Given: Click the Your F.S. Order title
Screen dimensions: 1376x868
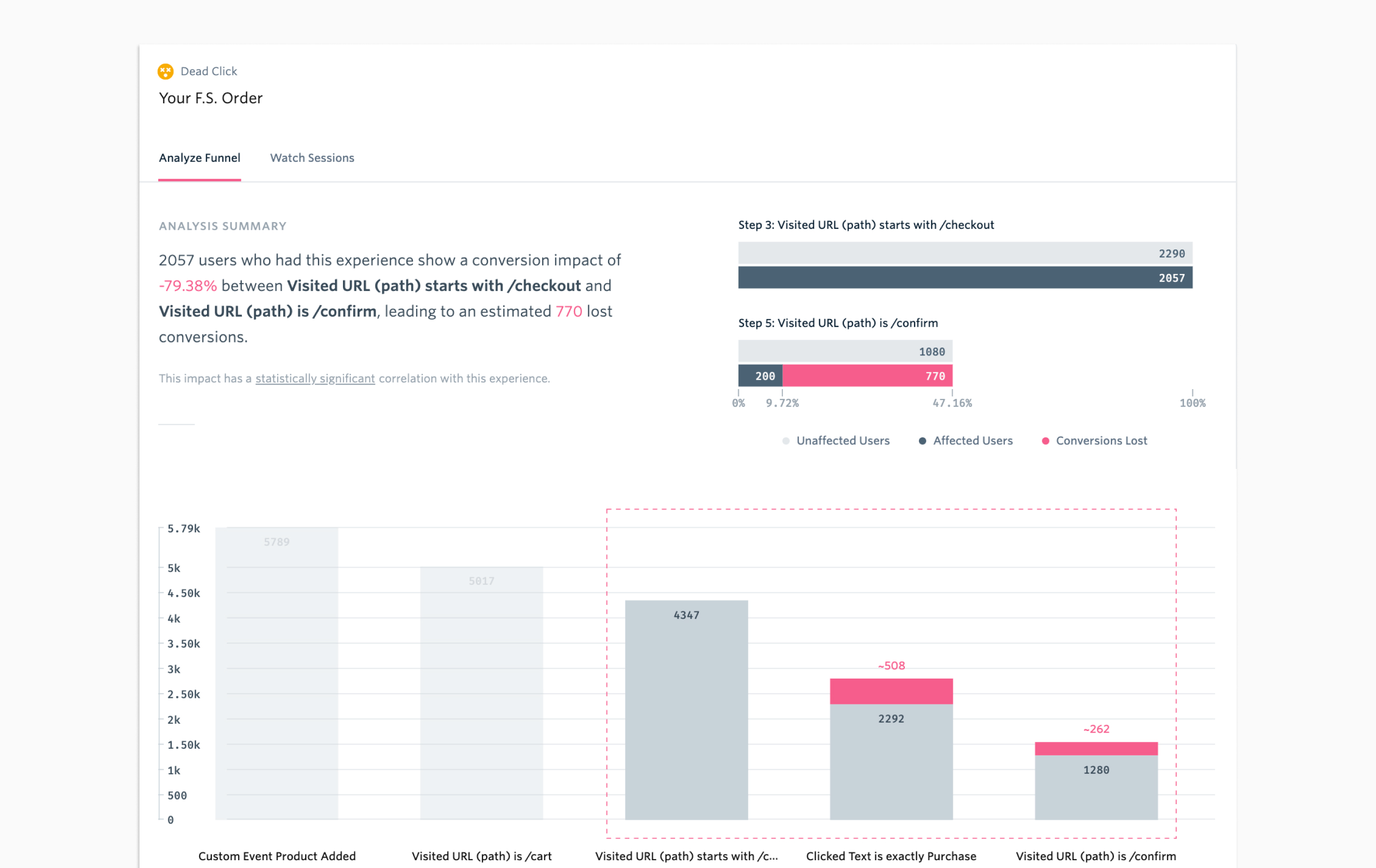Looking at the screenshot, I should click(x=210, y=98).
